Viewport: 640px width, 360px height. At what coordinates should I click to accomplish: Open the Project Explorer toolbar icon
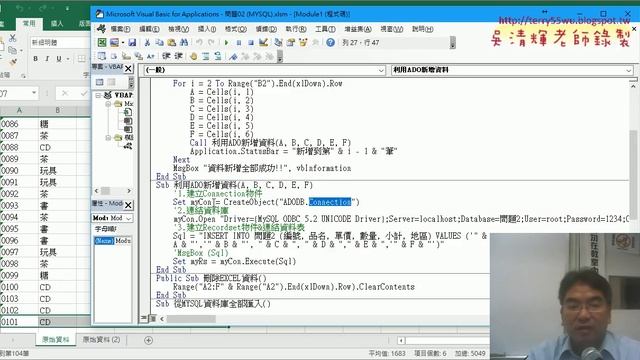coord(278,42)
